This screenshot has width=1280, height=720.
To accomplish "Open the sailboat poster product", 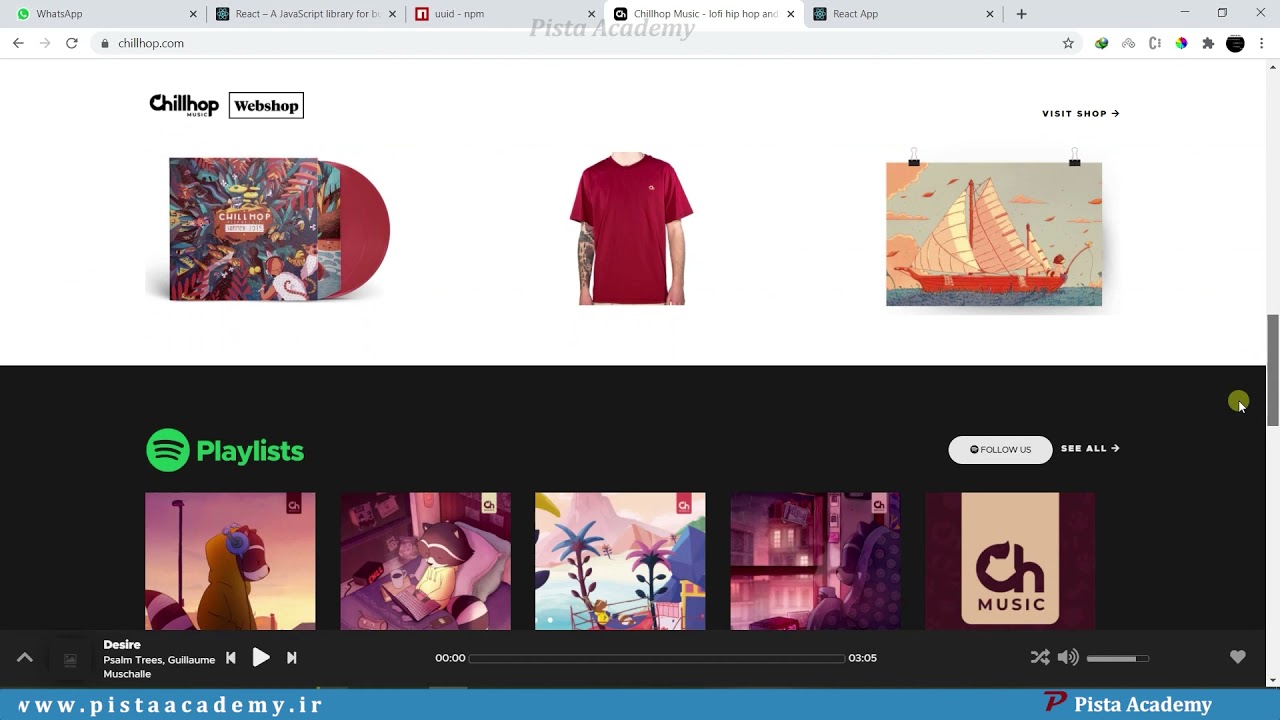I will point(994,231).
